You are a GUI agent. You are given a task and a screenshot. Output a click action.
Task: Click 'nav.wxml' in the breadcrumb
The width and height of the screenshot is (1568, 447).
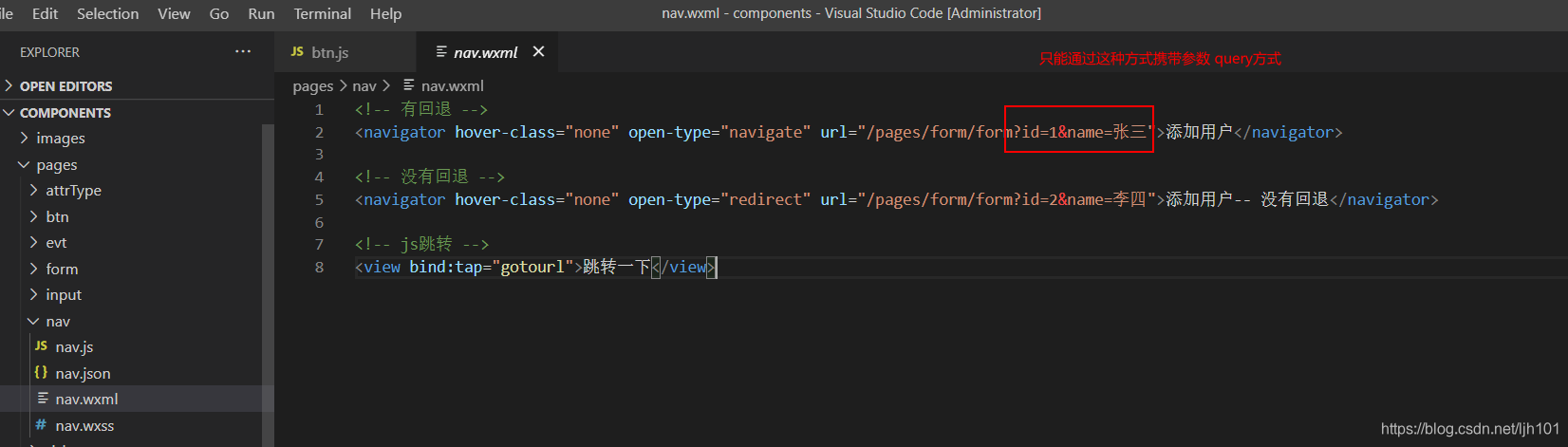tap(452, 86)
